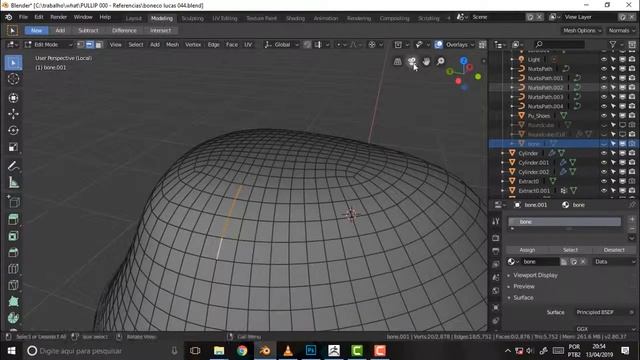Expand the Viewport Display panel
Image resolution: width=640 pixels, height=360 pixels.
(535, 275)
